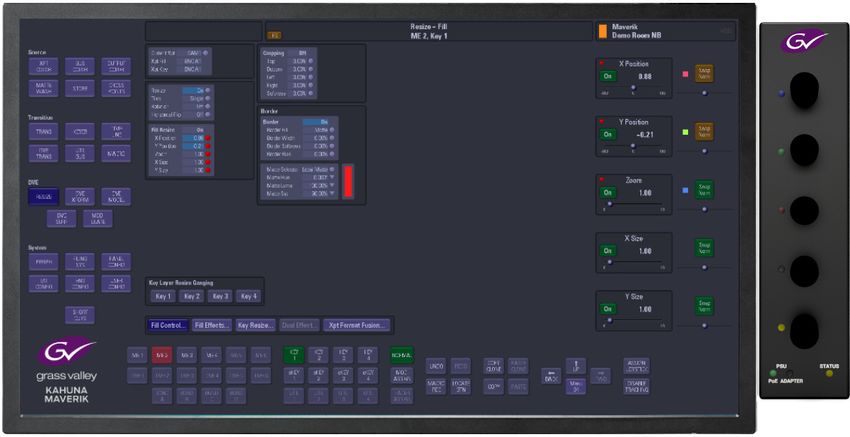Open the Matte Sat dropdown arrow

(x=332, y=194)
